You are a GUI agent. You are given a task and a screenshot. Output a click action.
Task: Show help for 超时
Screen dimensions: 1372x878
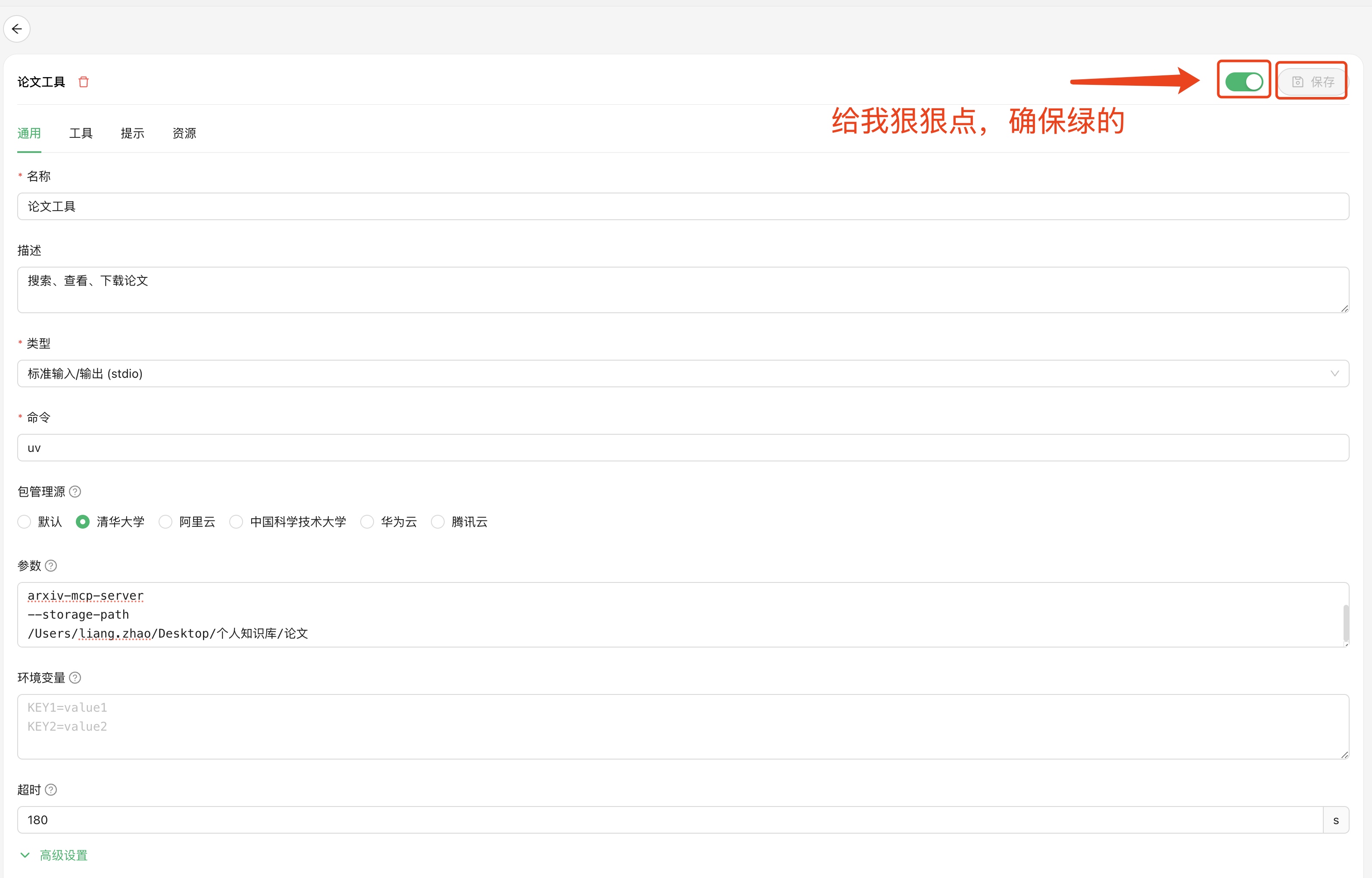click(51, 790)
